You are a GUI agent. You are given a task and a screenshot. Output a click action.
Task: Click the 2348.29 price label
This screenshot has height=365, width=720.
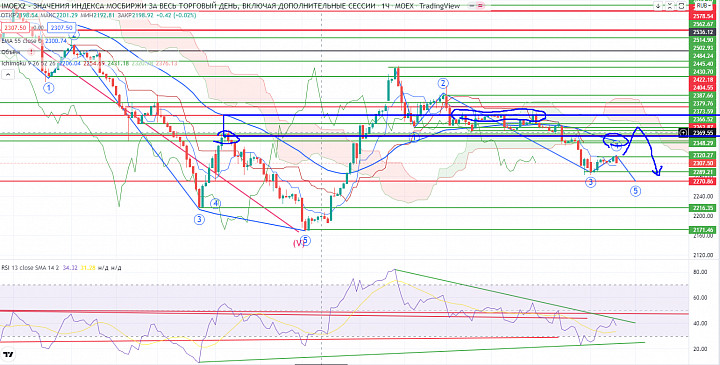704,143
